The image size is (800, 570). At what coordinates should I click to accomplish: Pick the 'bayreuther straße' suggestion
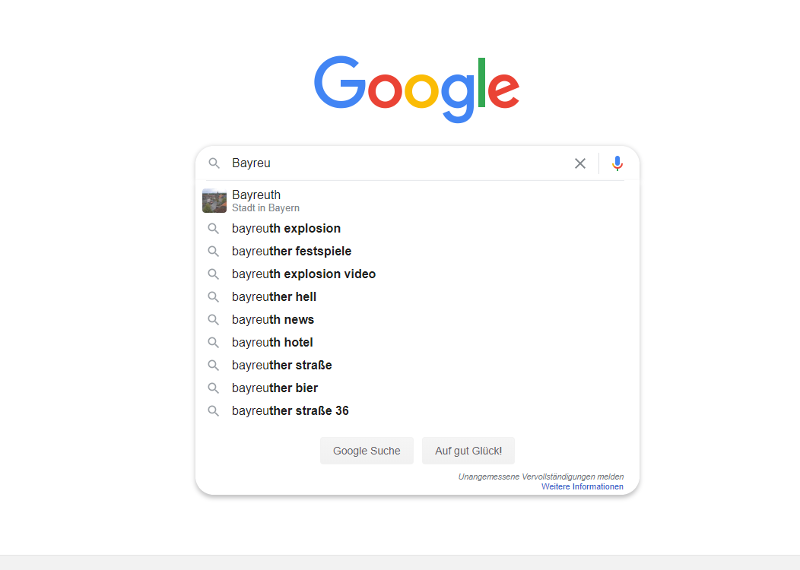pyautogui.click(x=282, y=365)
